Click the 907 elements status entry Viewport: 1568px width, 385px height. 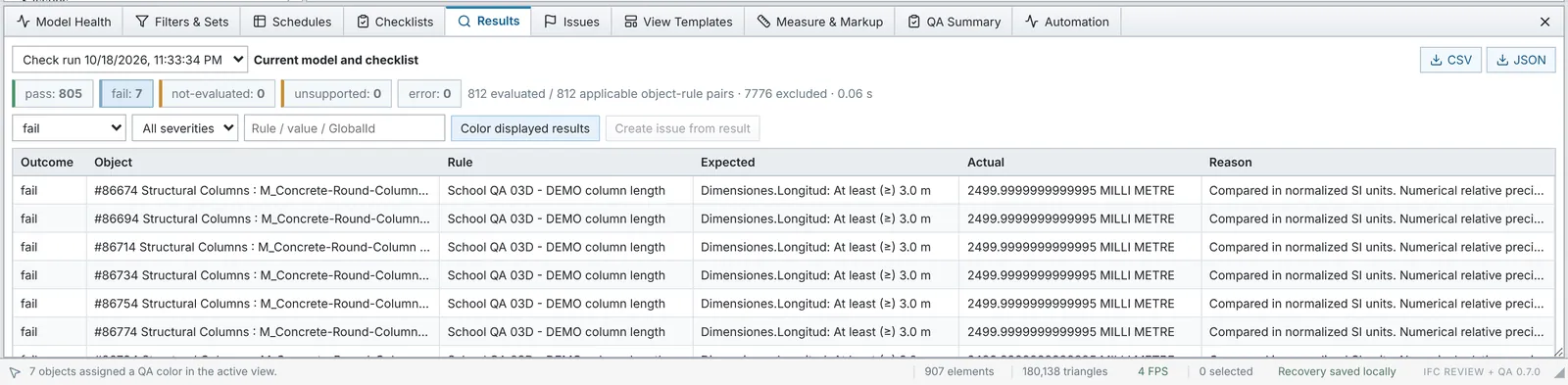pyautogui.click(x=958, y=372)
